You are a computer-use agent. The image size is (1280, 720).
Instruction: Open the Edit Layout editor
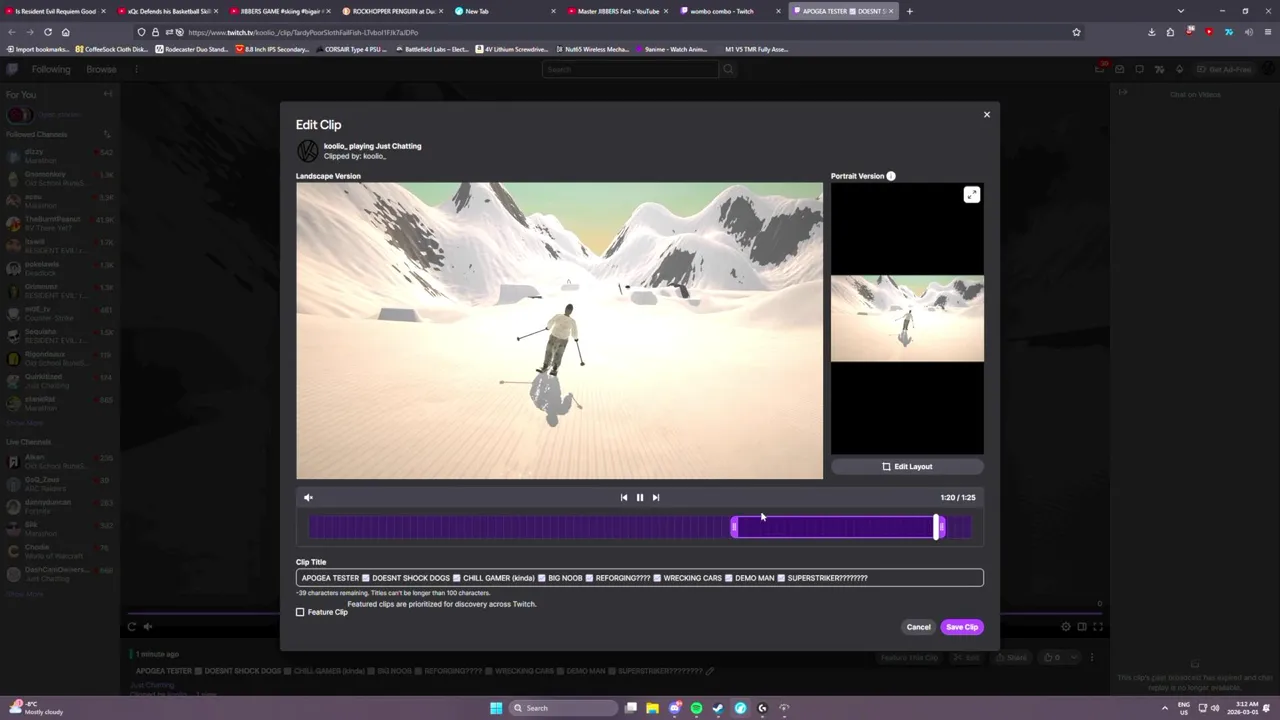(907, 466)
